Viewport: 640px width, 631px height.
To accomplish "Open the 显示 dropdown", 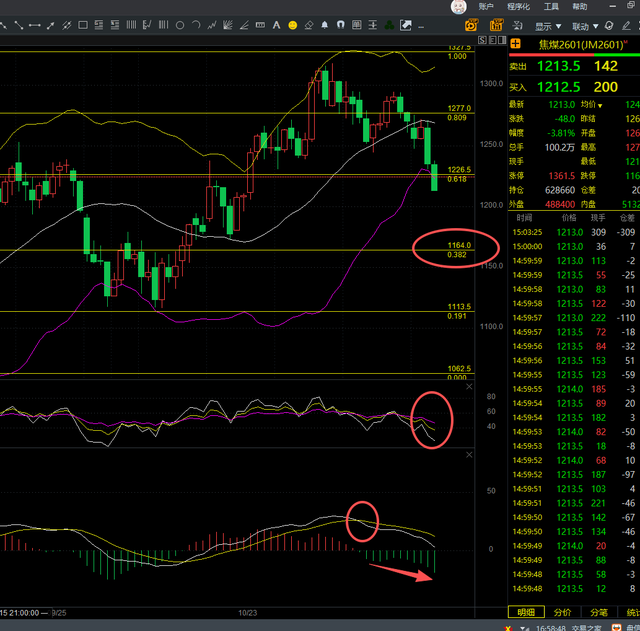I will tap(548, 27).
